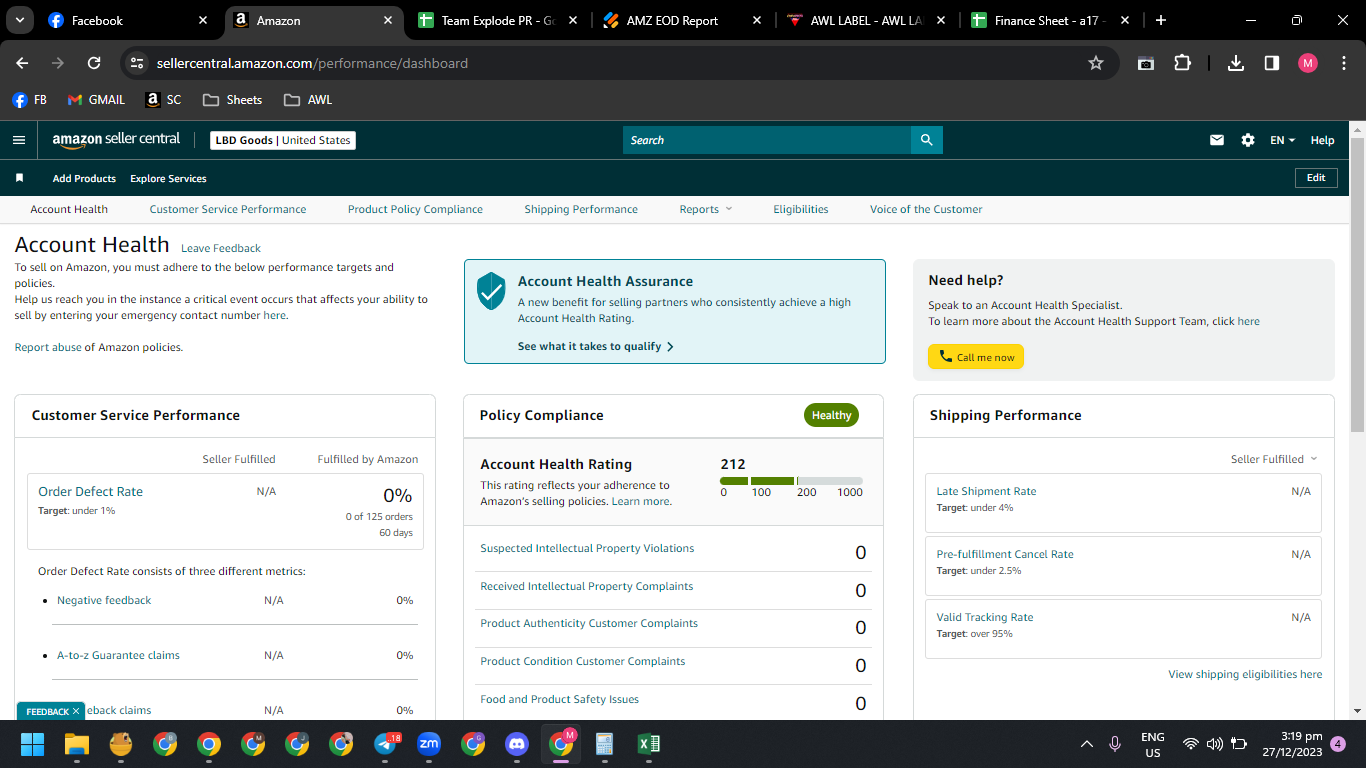Image resolution: width=1366 pixels, height=768 pixels.
Task: Open the Suspected Intellectual Property Violations link
Action: coord(587,548)
